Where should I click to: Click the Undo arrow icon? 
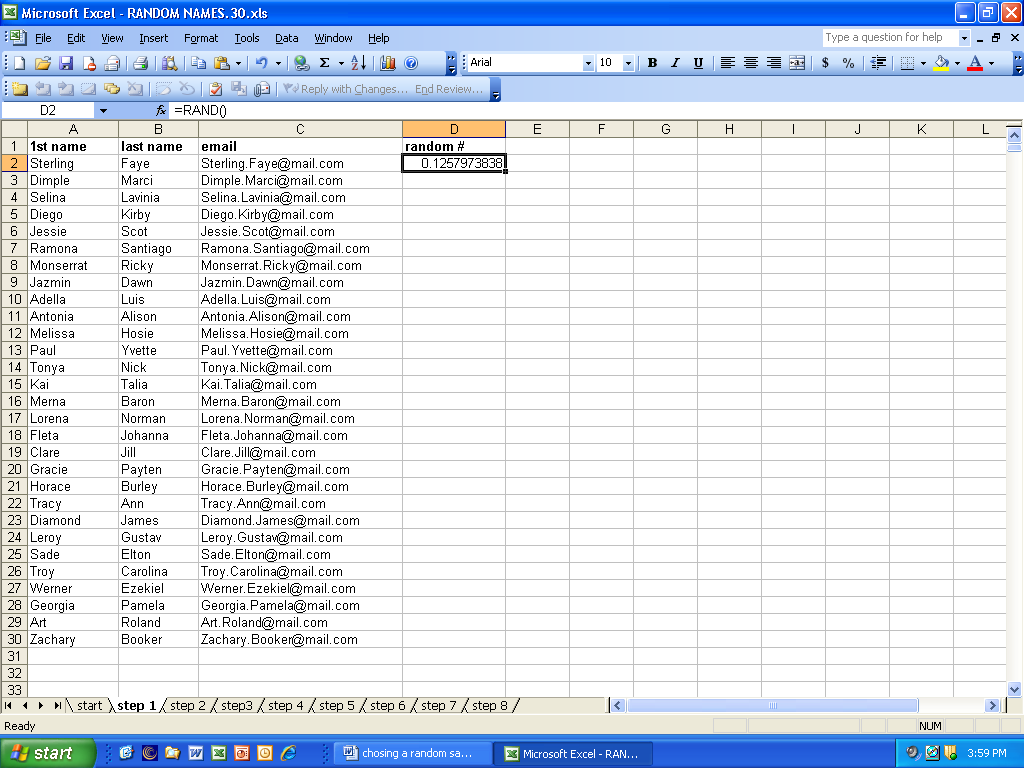[262, 63]
